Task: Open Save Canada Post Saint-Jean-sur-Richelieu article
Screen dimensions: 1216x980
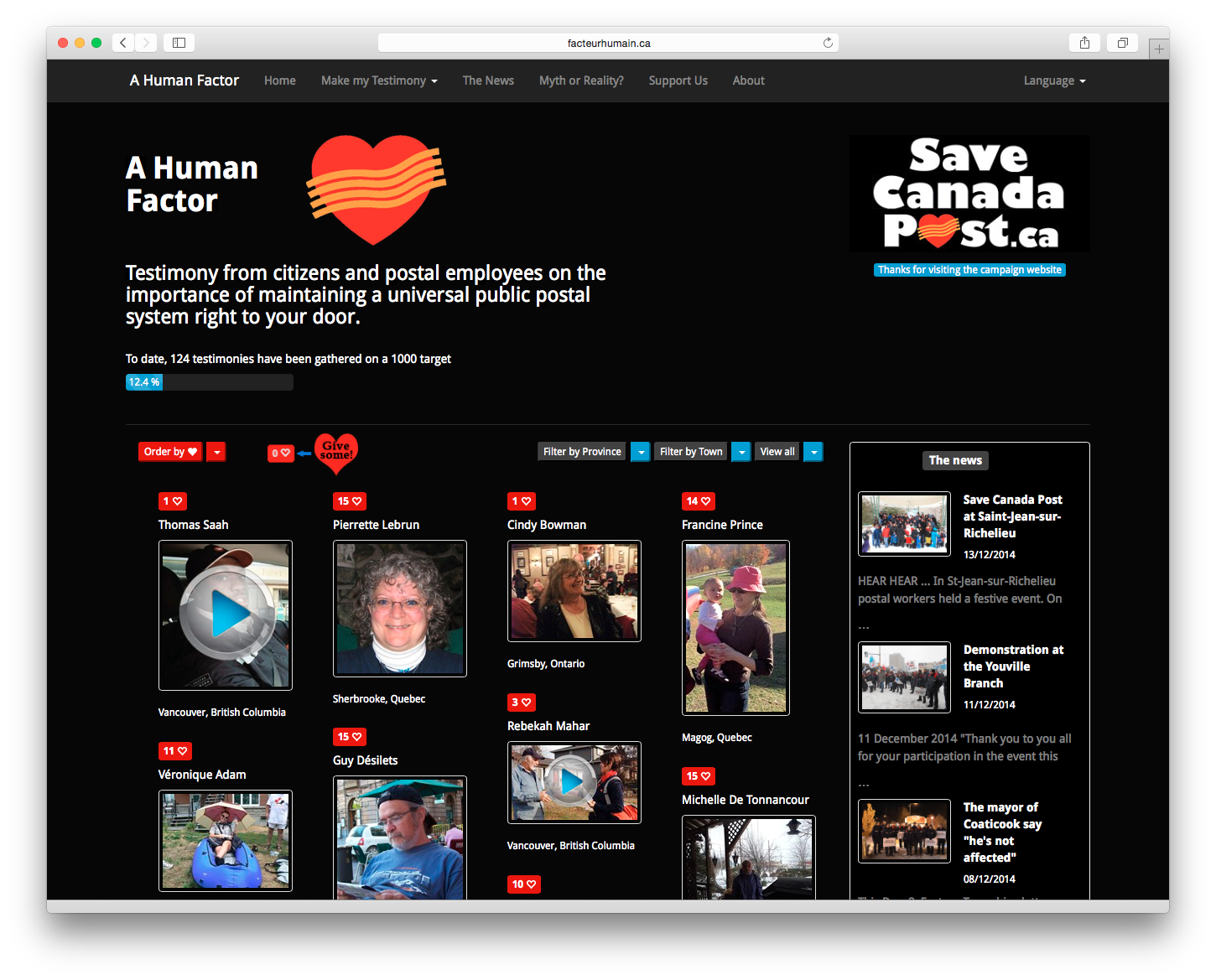Action: (x=1012, y=516)
